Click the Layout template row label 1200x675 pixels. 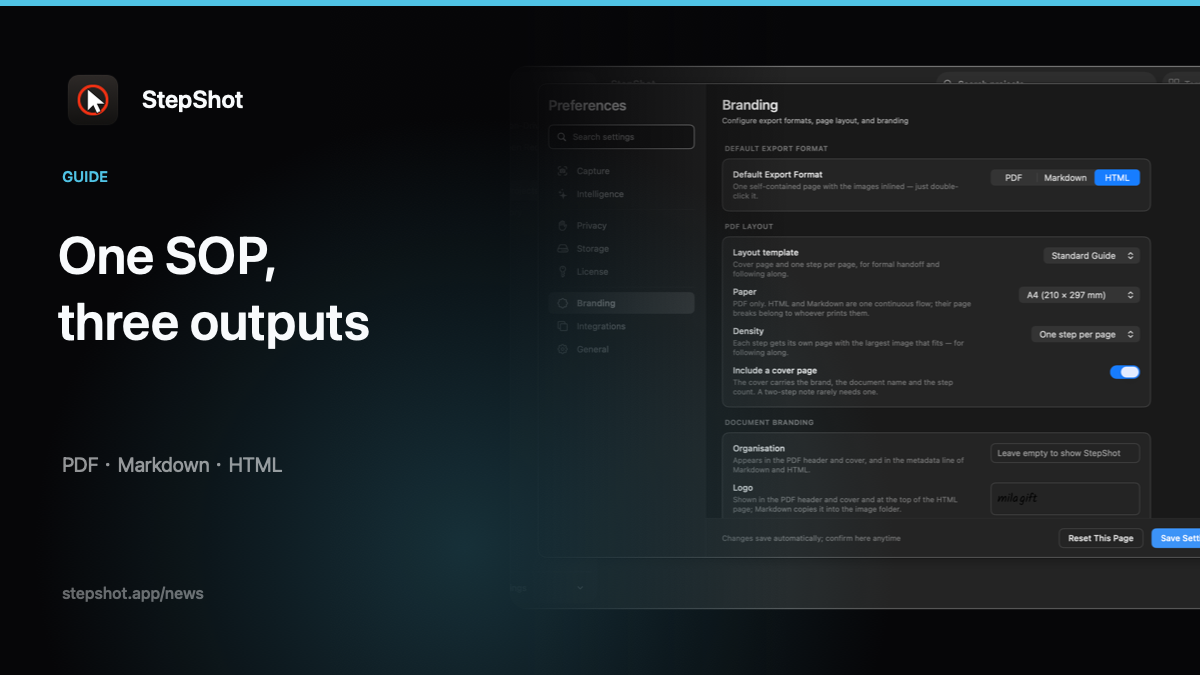coord(766,253)
